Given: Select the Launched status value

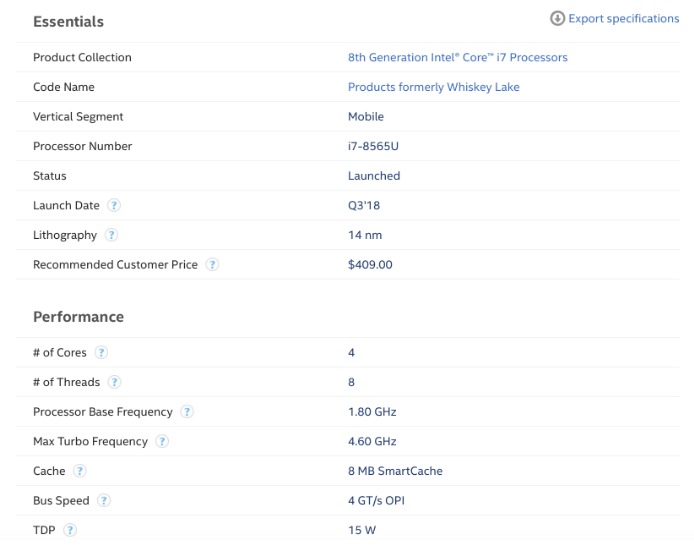Looking at the screenshot, I should coord(374,176).
